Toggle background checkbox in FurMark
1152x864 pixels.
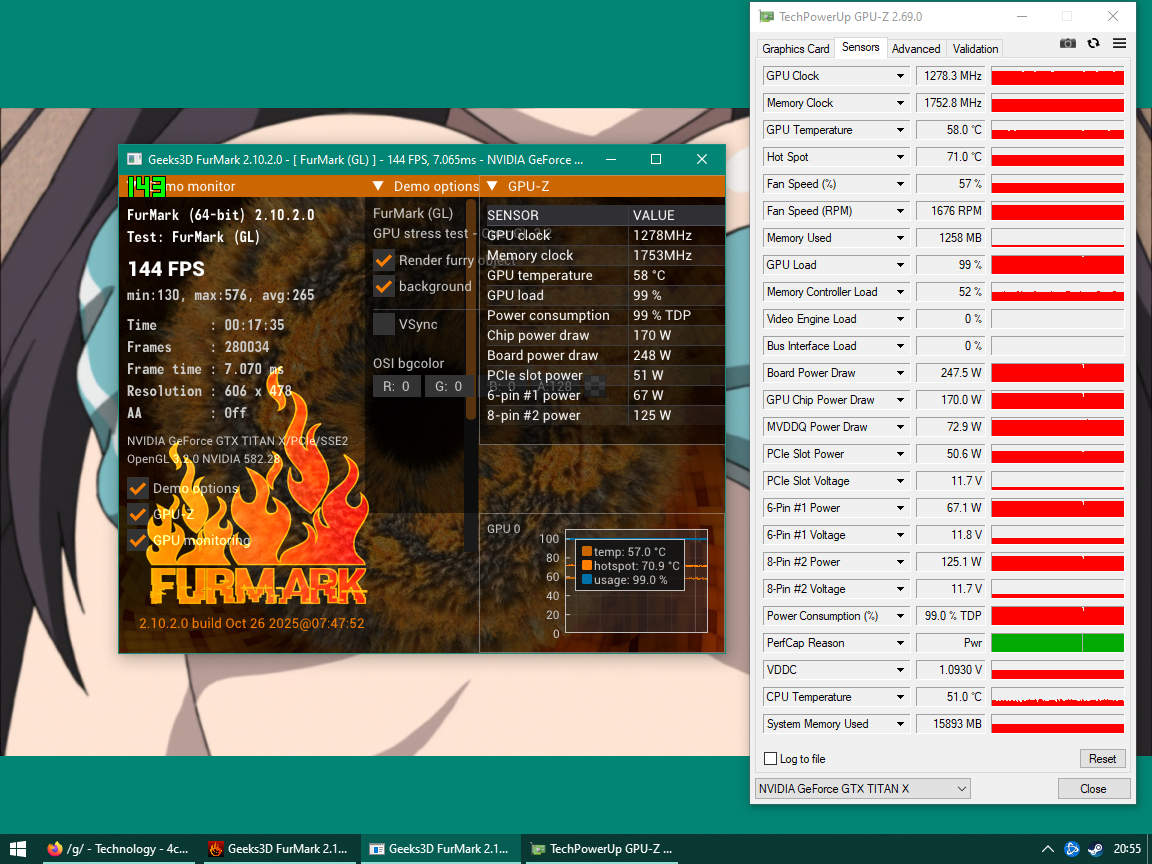(x=384, y=287)
